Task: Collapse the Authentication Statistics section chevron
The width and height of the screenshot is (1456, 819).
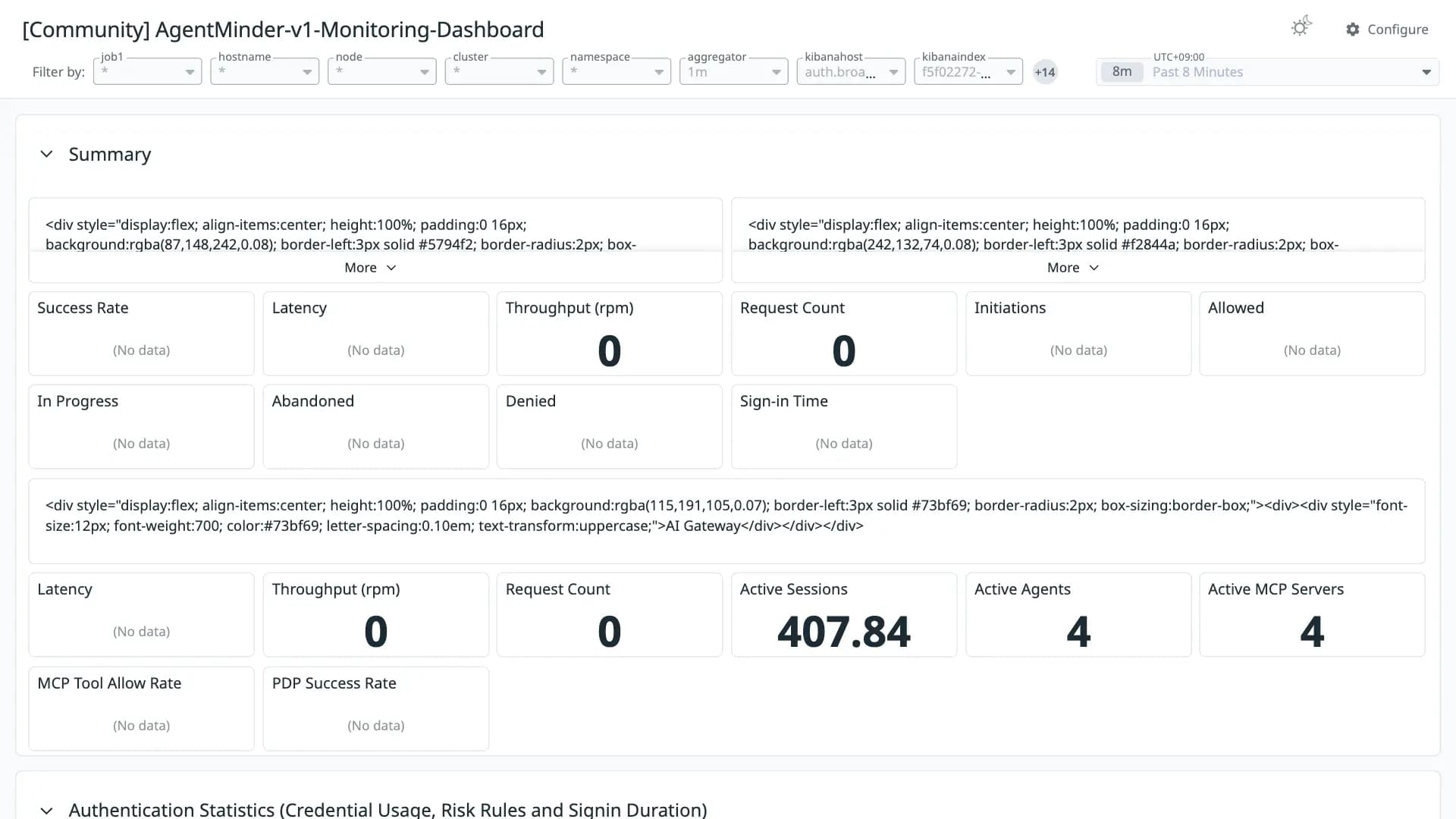Action: coord(46,810)
